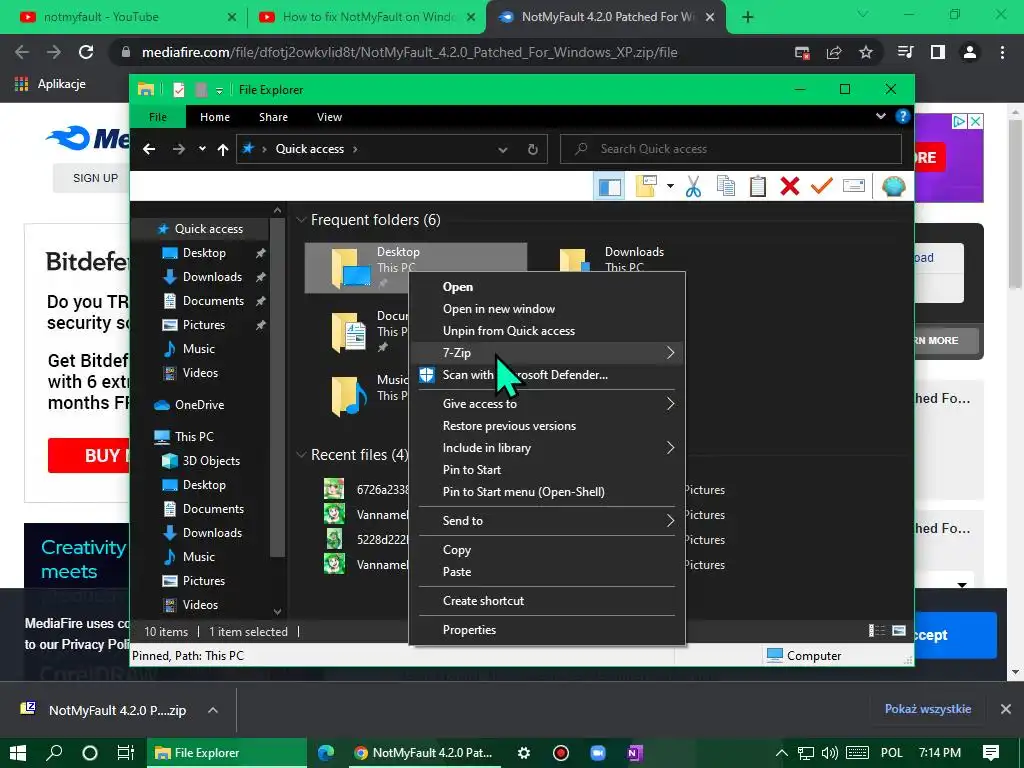Click the folder view options toolbar icon

(x=646, y=186)
